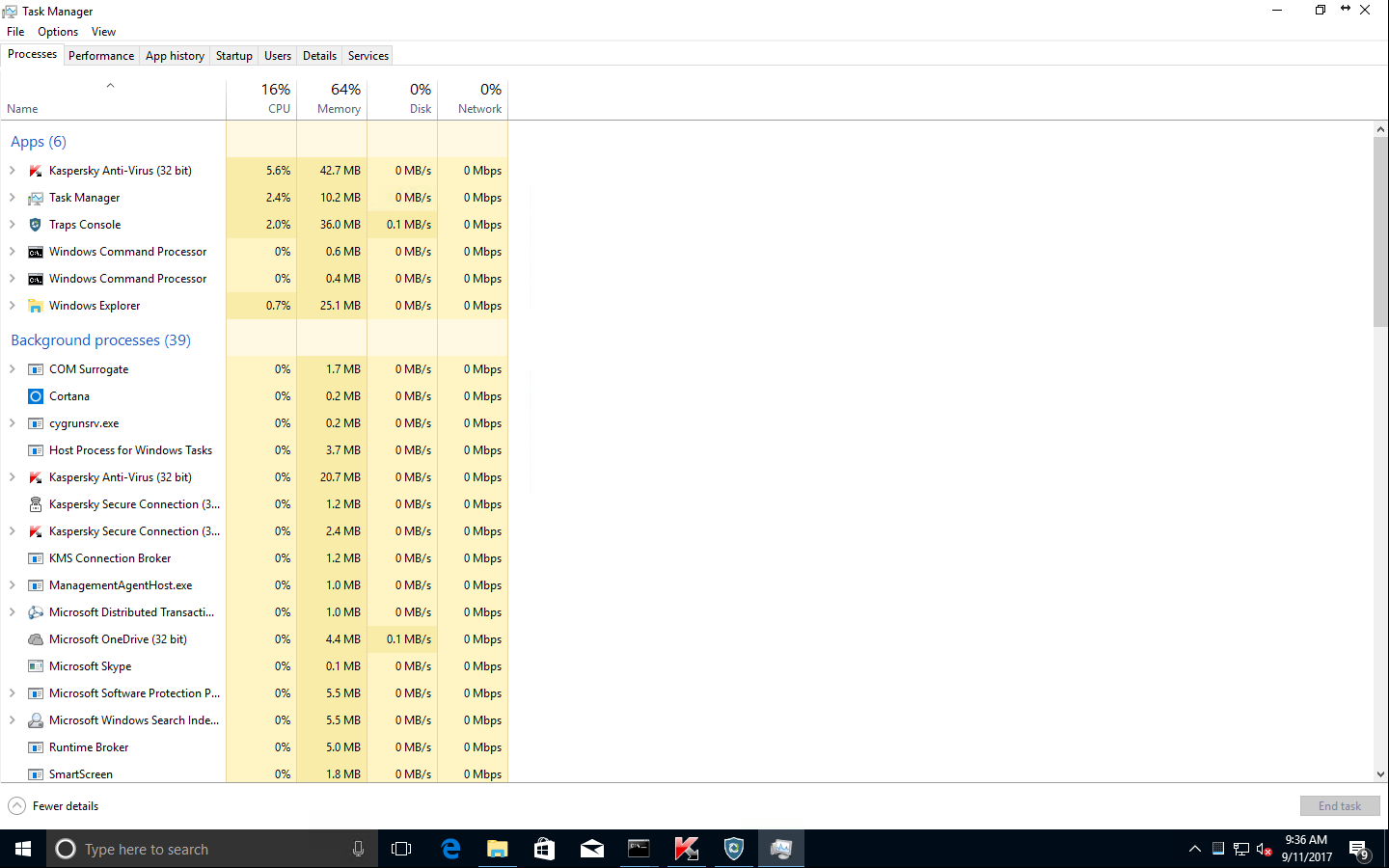The width and height of the screenshot is (1389, 868).
Task: Expand the COM Surrogate row
Action: tap(12, 369)
